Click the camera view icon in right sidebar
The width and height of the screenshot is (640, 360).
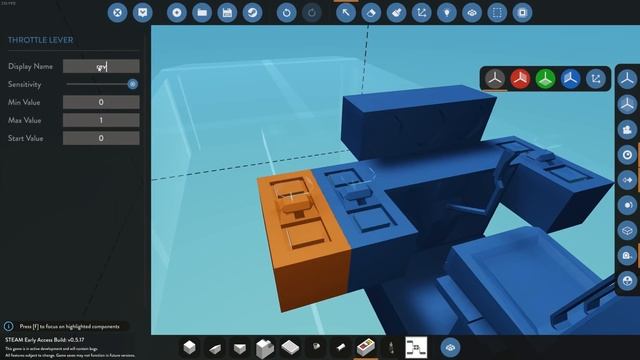[x=627, y=130]
